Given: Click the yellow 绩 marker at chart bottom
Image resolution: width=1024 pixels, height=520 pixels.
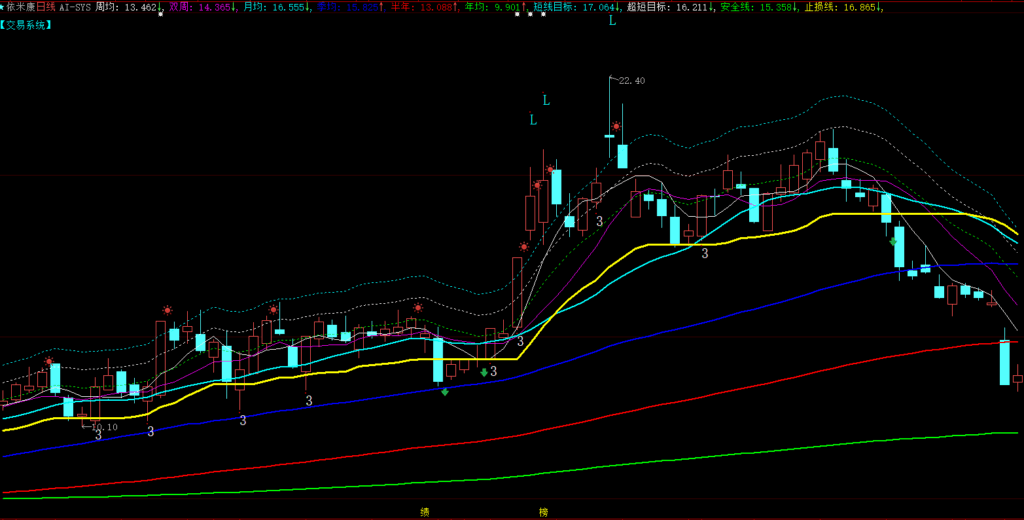Looking at the screenshot, I should point(424,512).
